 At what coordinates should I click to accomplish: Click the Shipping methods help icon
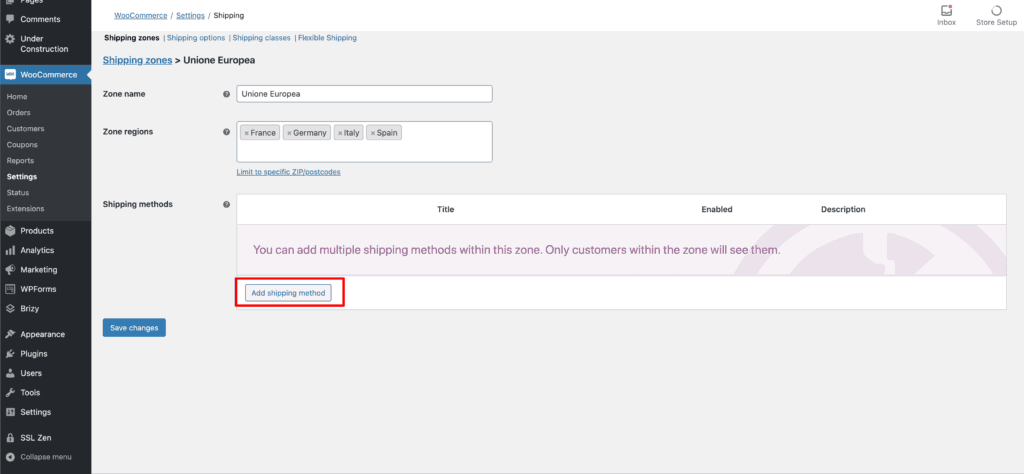point(227,204)
